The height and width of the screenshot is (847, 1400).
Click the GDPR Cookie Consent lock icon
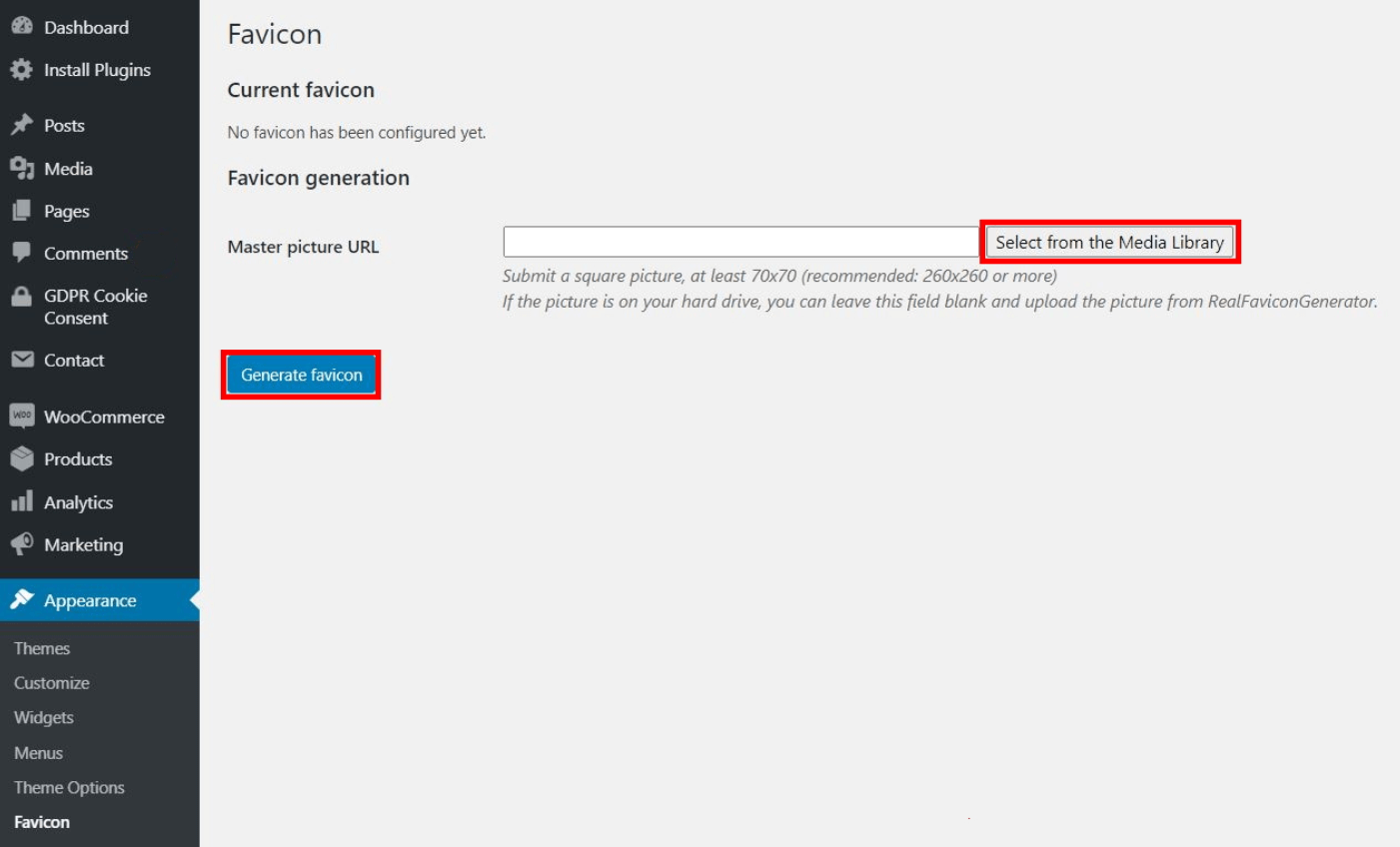tap(22, 296)
